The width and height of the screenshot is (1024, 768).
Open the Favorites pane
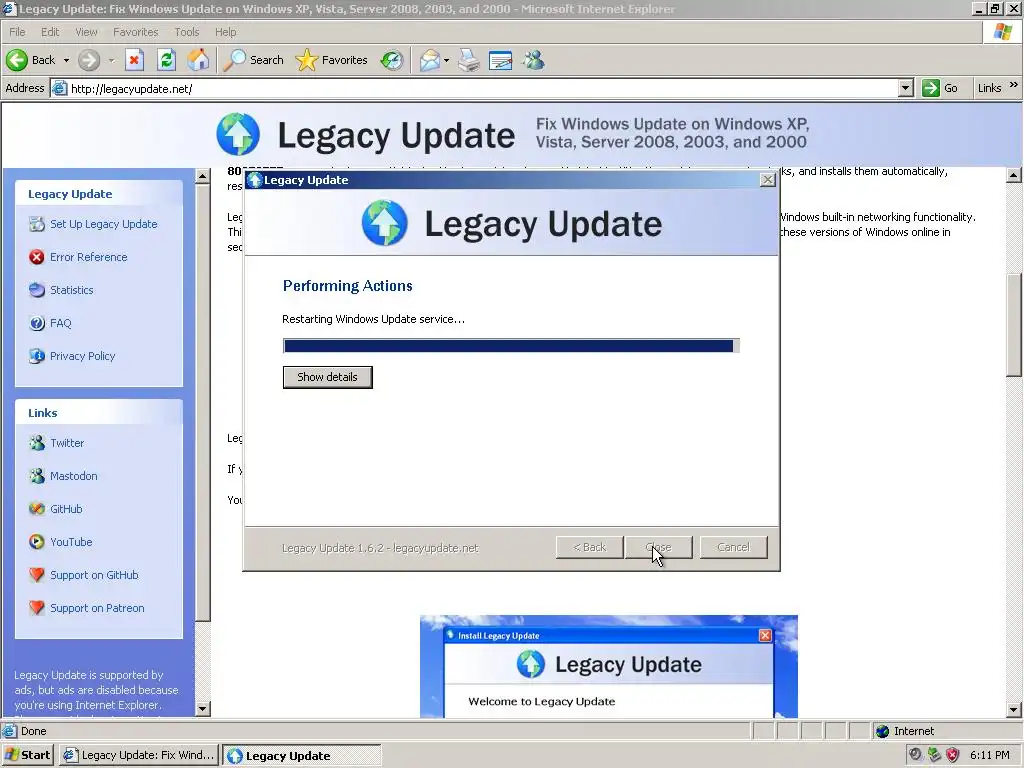(x=332, y=60)
